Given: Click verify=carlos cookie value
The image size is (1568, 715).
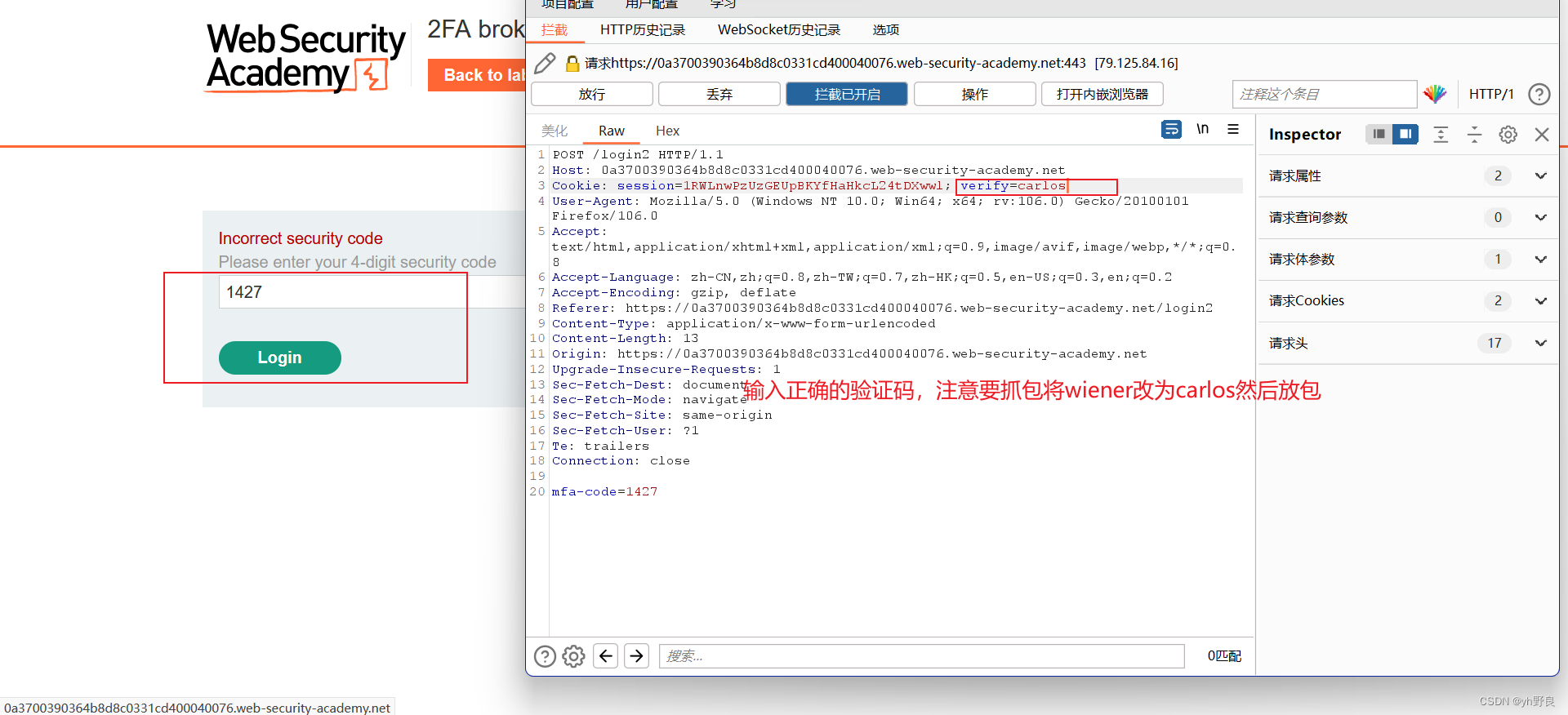Looking at the screenshot, I should (1013, 186).
